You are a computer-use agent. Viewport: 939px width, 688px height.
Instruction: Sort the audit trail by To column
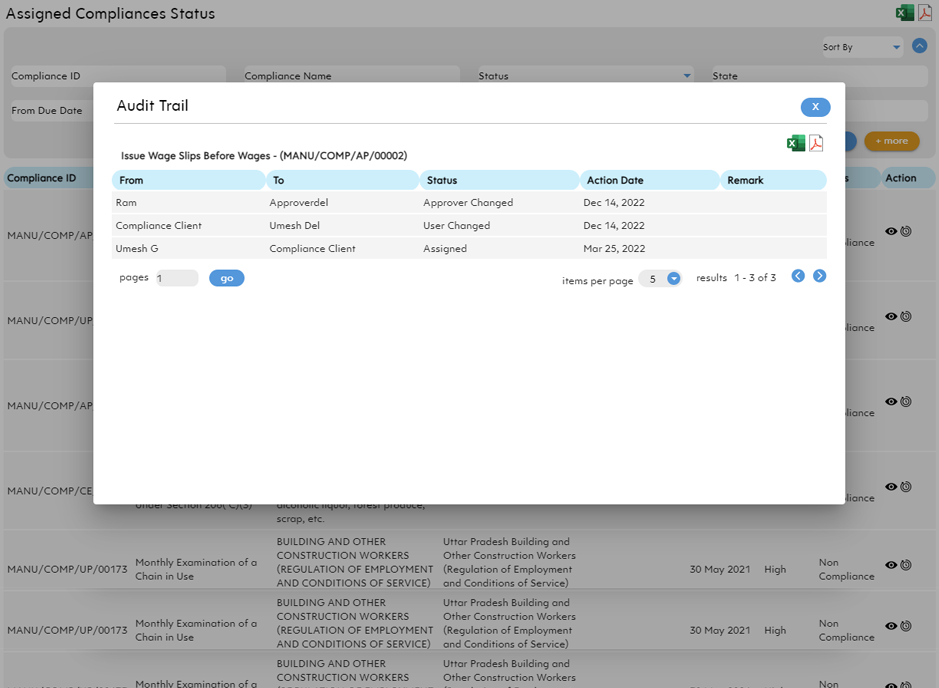[342, 180]
